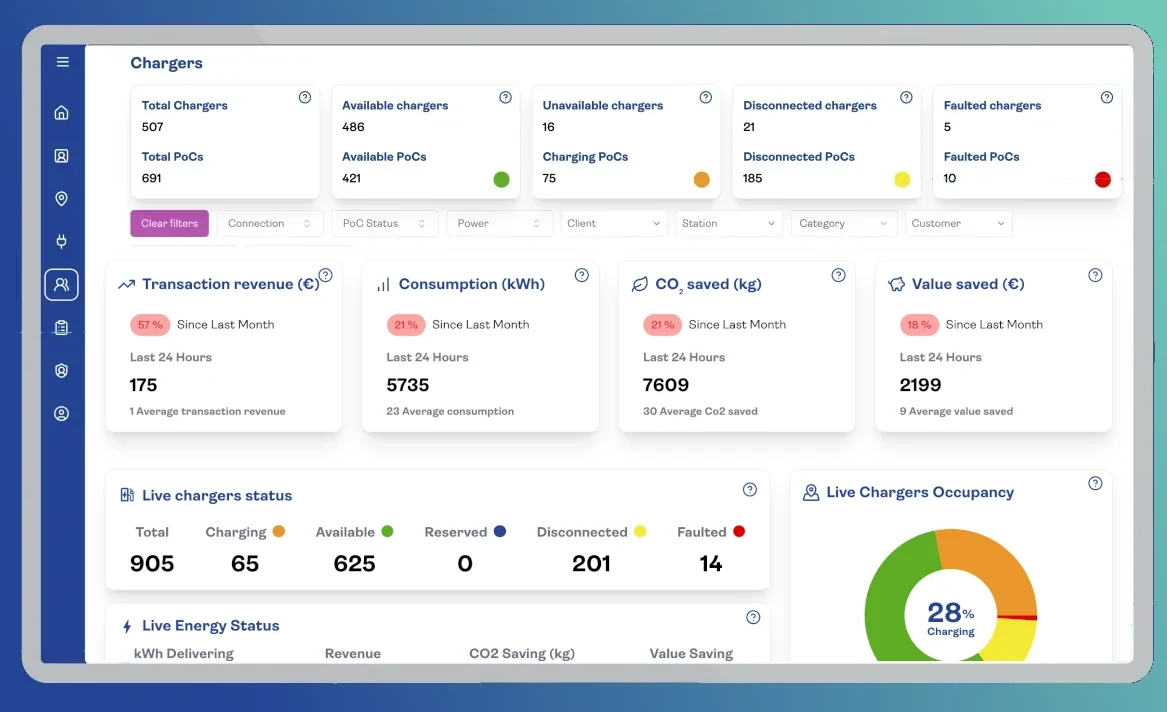Expand the Category filter dropdown
The image size is (1167, 712).
(843, 224)
